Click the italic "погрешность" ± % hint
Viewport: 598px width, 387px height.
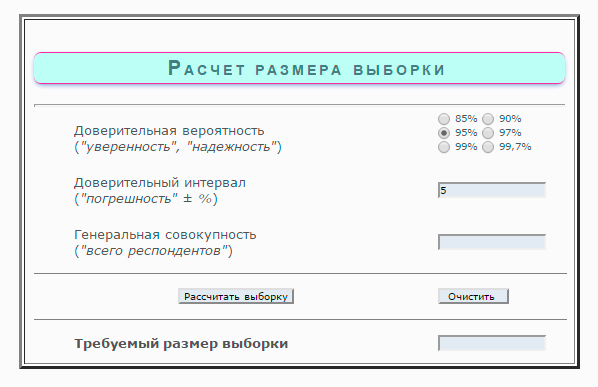[x=146, y=199]
